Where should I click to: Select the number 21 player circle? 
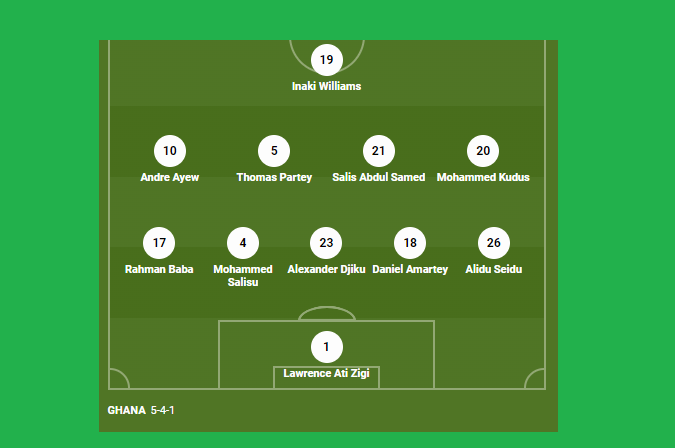pyautogui.click(x=379, y=151)
